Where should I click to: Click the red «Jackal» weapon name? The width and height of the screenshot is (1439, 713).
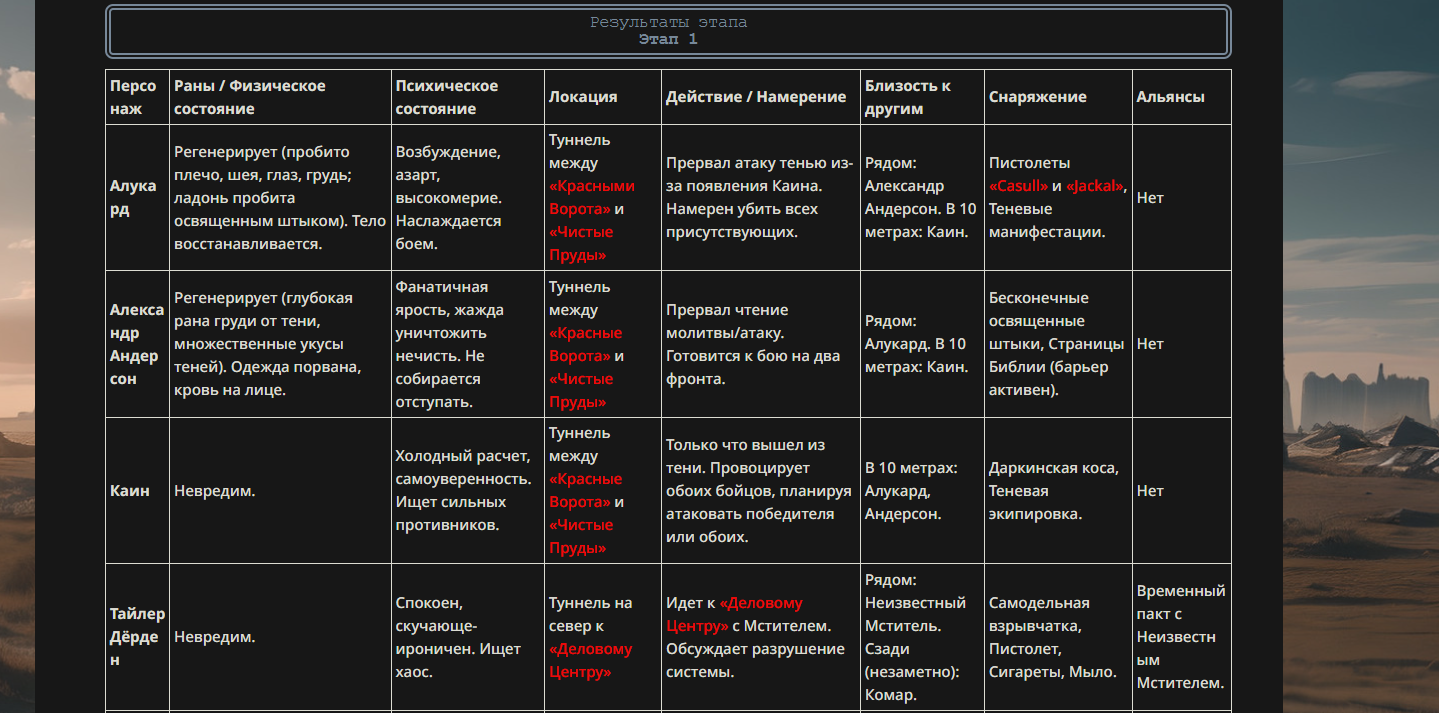(1096, 186)
